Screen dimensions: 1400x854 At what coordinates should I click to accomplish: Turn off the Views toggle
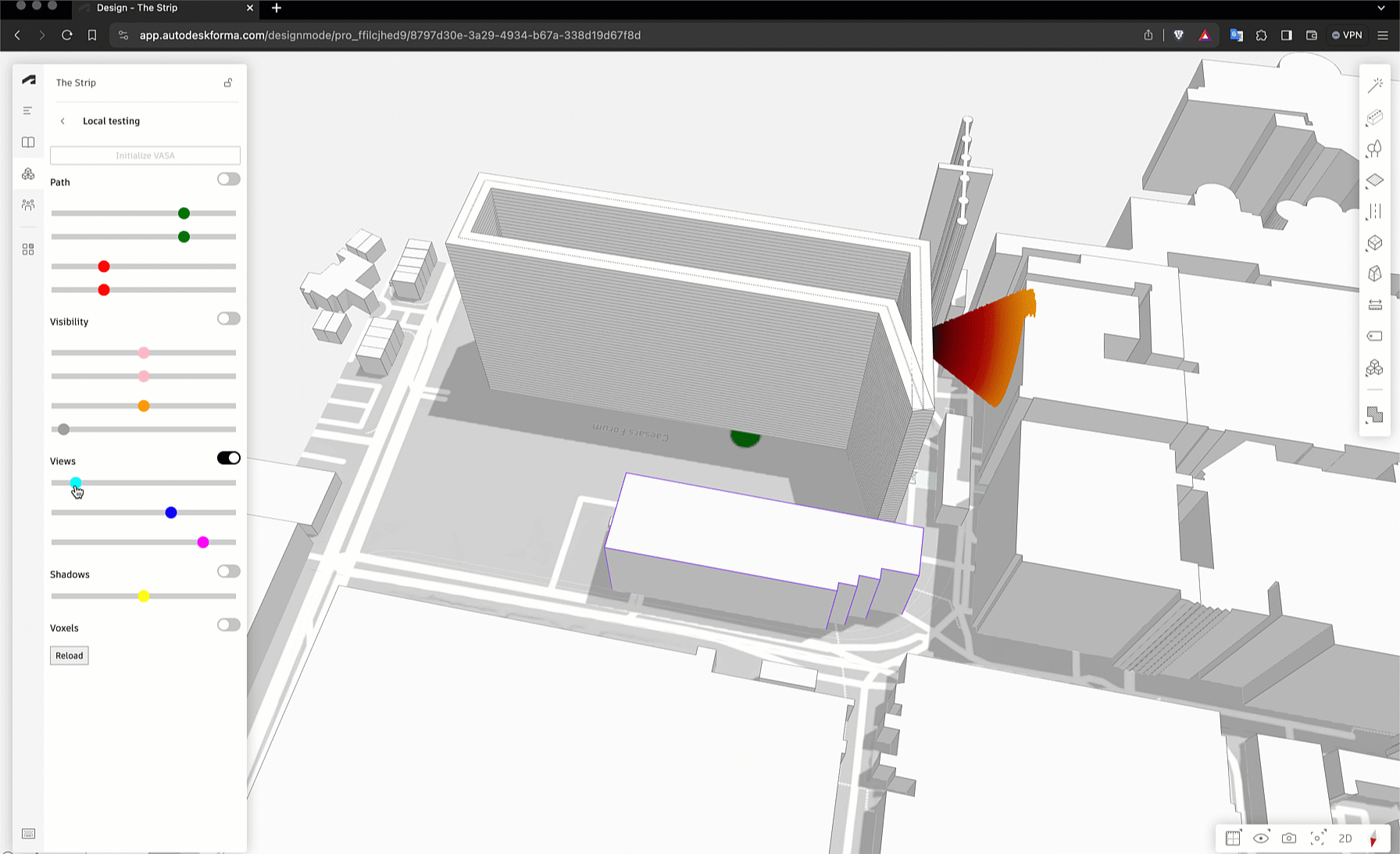point(228,458)
